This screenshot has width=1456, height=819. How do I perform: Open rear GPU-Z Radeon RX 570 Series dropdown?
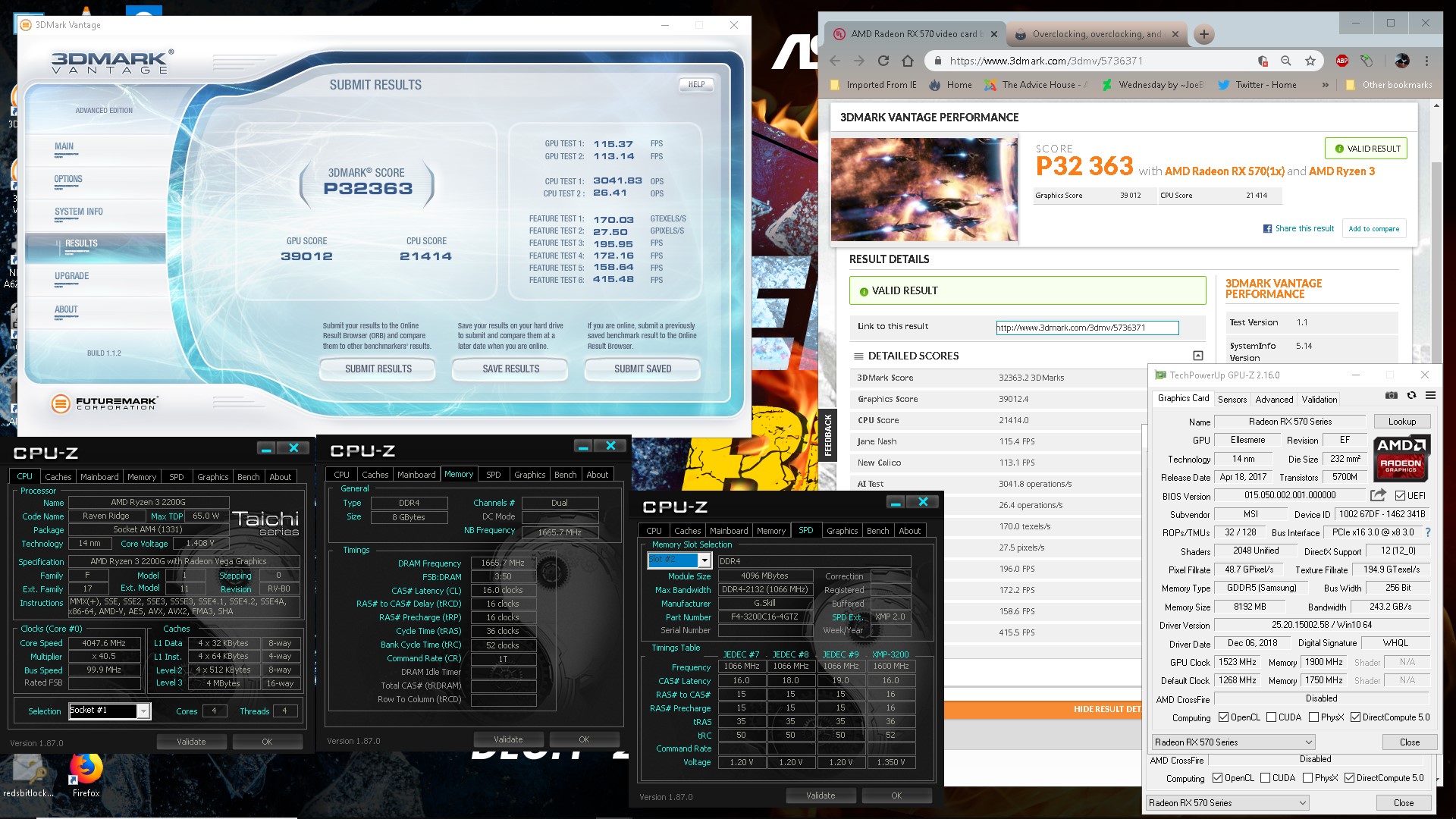[1228, 803]
